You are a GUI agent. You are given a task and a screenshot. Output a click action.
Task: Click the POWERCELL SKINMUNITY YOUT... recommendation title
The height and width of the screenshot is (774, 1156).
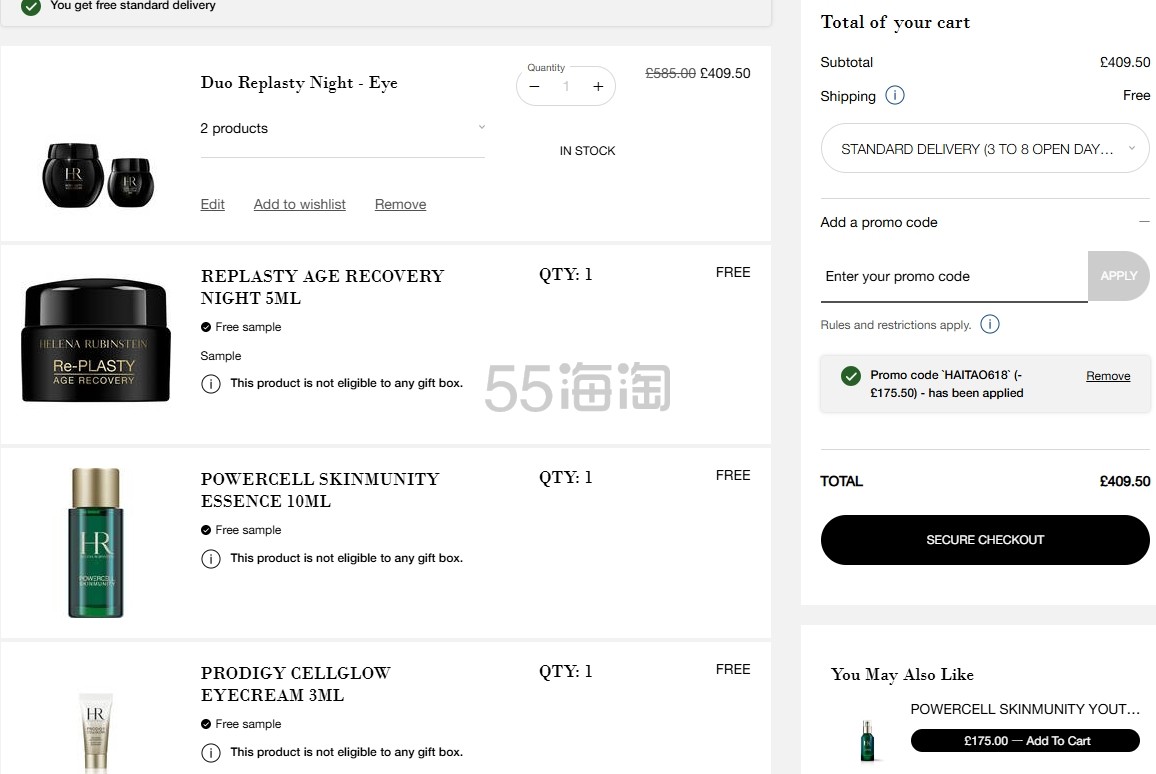(1025, 709)
